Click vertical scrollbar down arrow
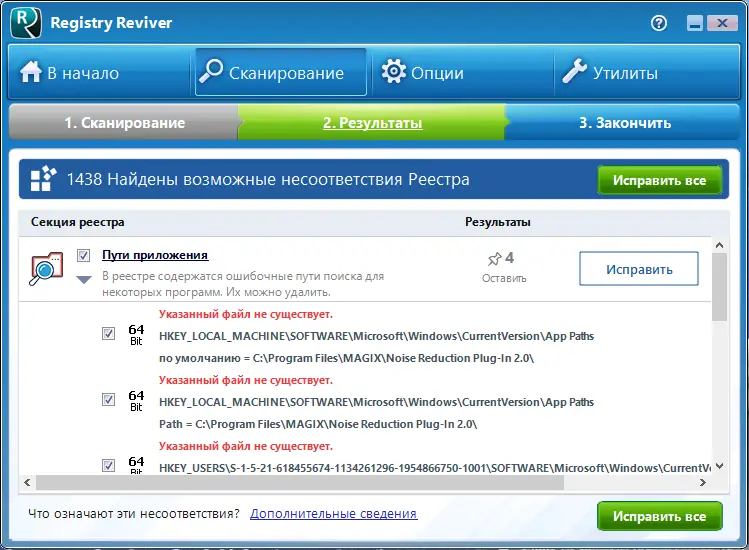This screenshot has width=749, height=550. tap(719, 466)
